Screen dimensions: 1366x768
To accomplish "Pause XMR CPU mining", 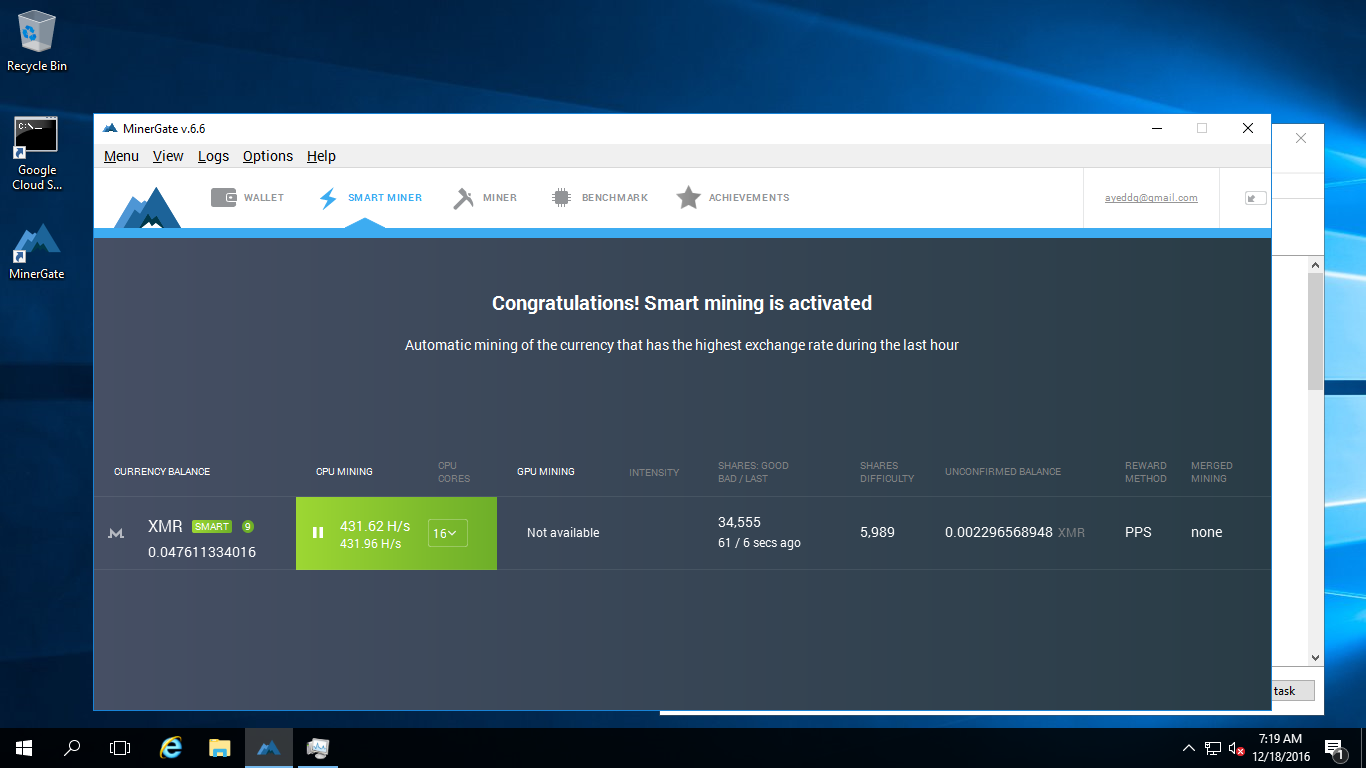I will (318, 533).
